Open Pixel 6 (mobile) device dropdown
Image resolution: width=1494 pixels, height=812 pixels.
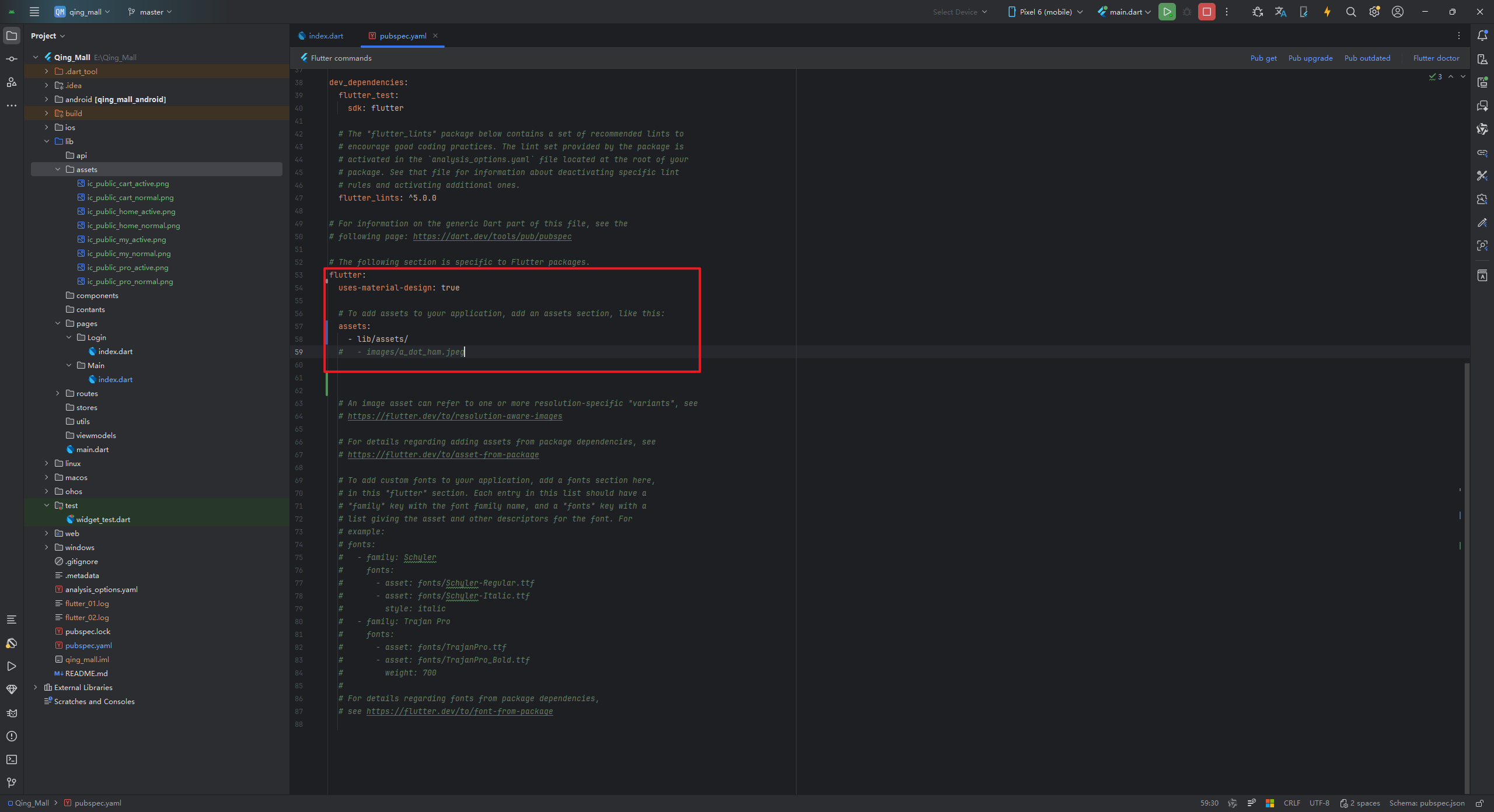tap(1045, 12)
